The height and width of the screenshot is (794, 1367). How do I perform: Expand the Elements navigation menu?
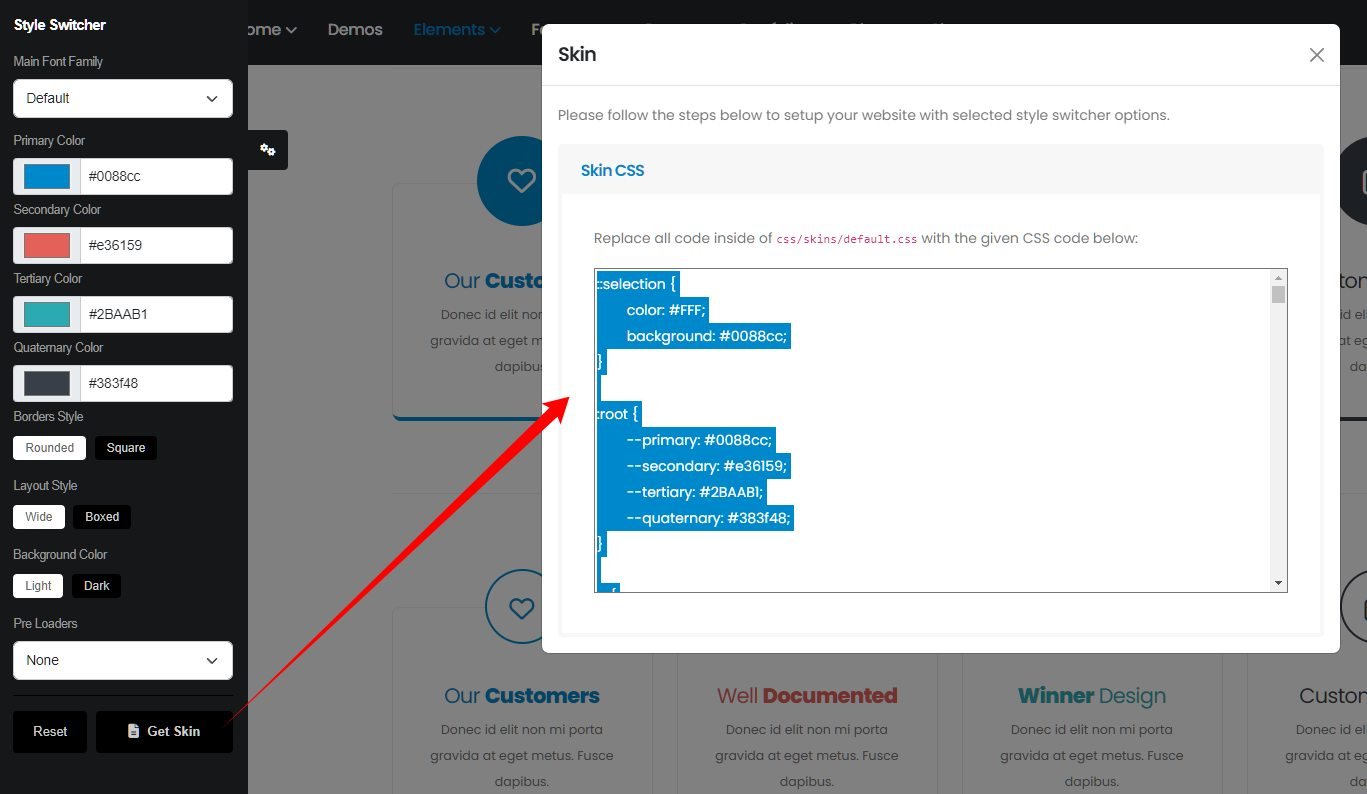[457, 30]
